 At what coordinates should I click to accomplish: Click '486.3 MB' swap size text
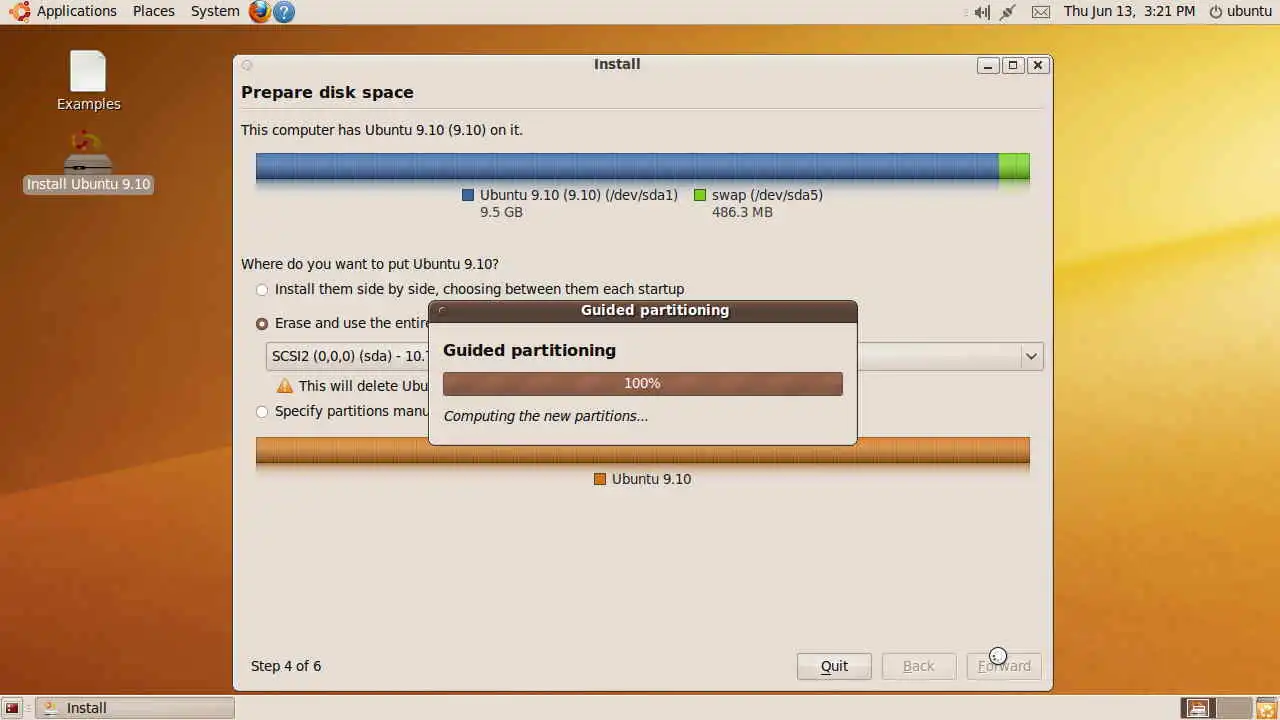[742, 213]
